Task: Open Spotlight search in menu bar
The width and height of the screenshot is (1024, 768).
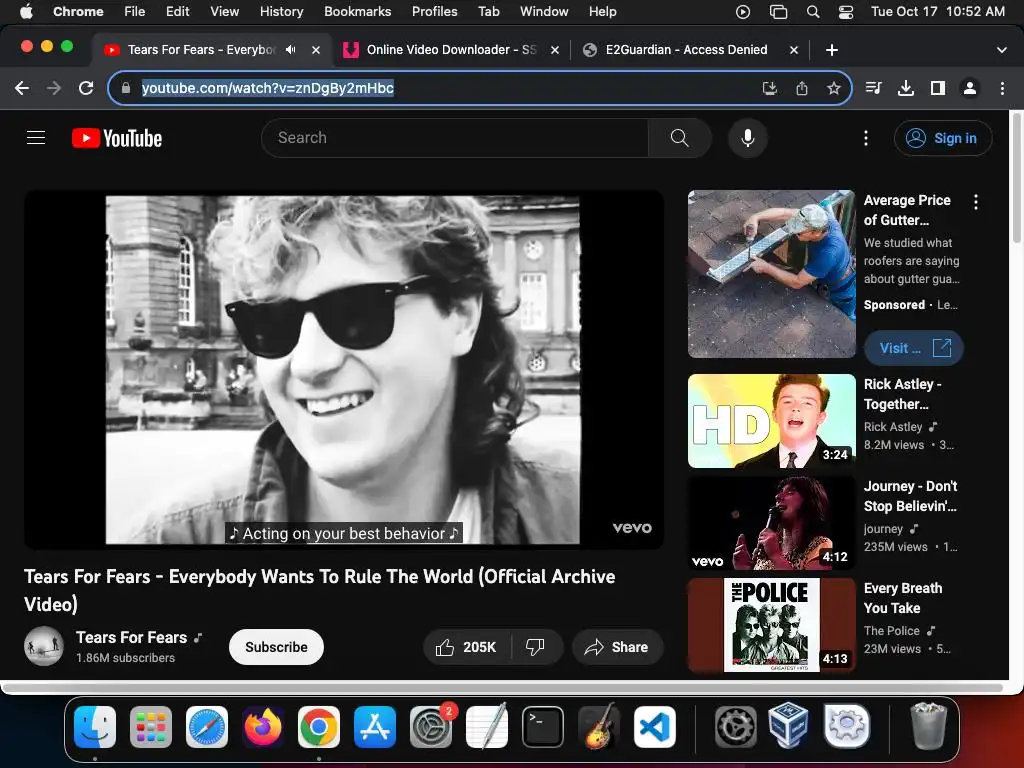Action: point(812,12)
